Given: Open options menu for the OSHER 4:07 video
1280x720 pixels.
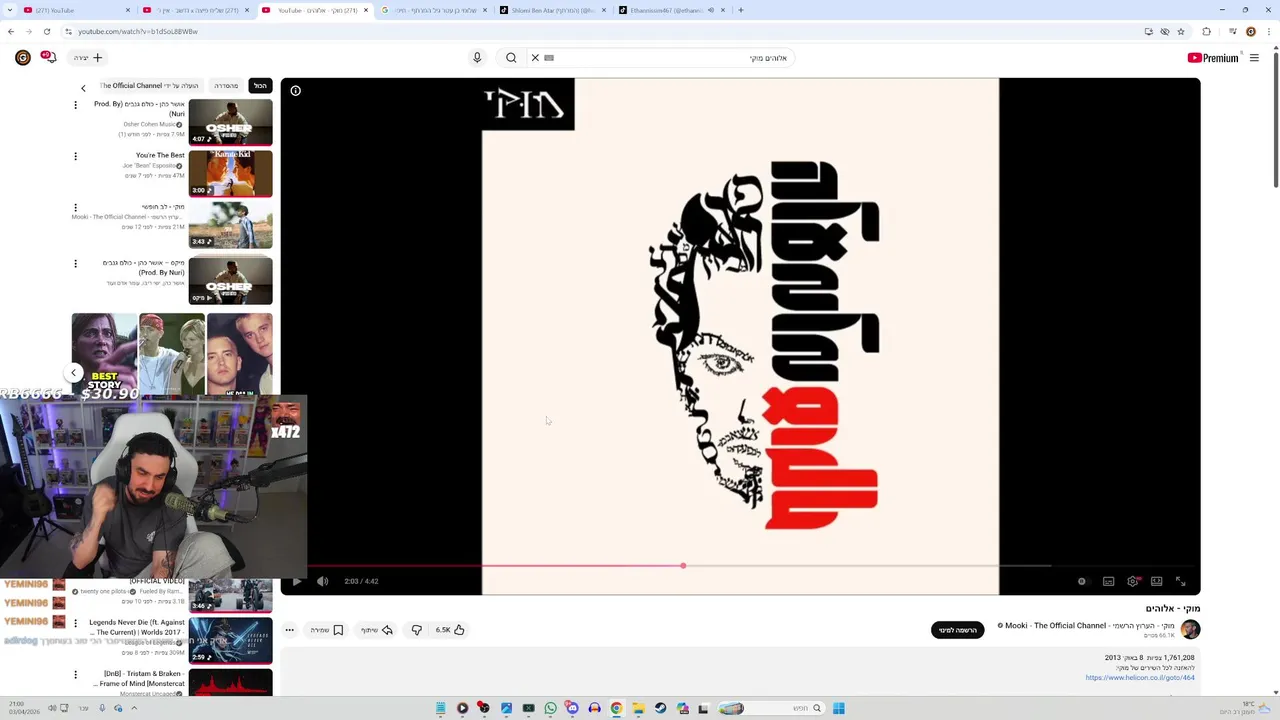Looking at the screenshot, I should (75, 105).
